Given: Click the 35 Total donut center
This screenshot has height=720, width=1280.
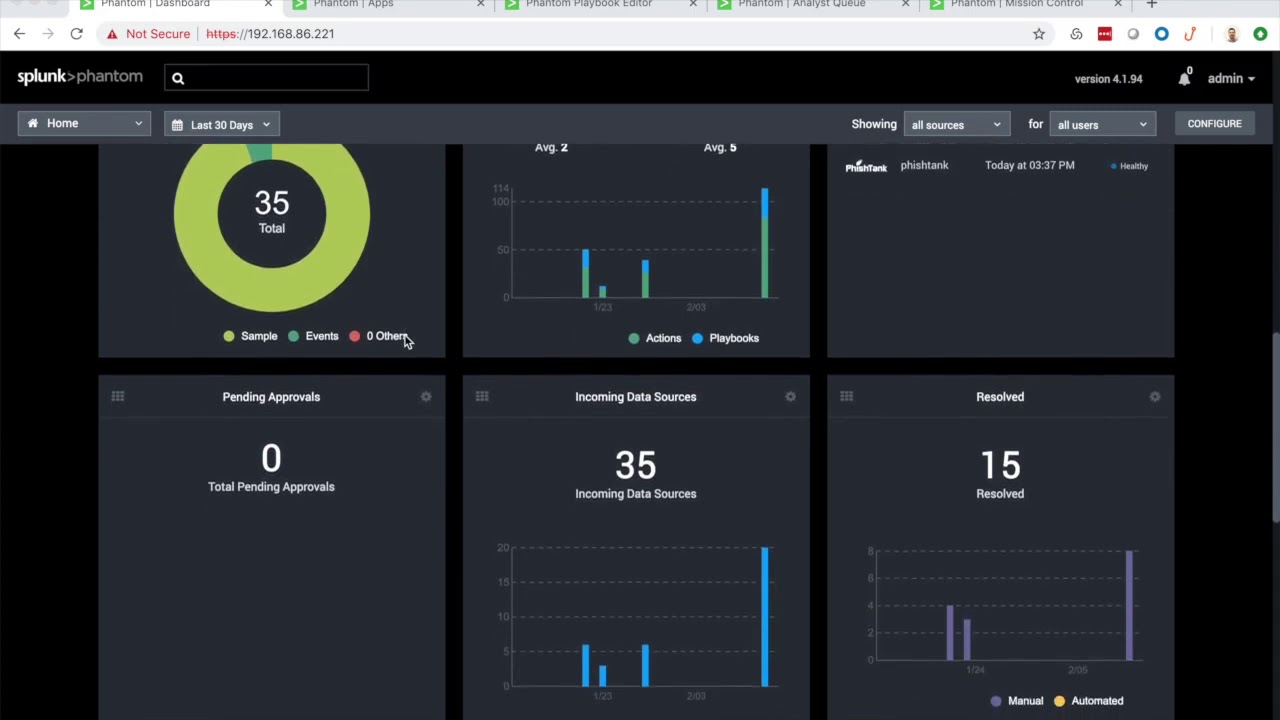Looking at the screenshot, I should click(272, 213).
